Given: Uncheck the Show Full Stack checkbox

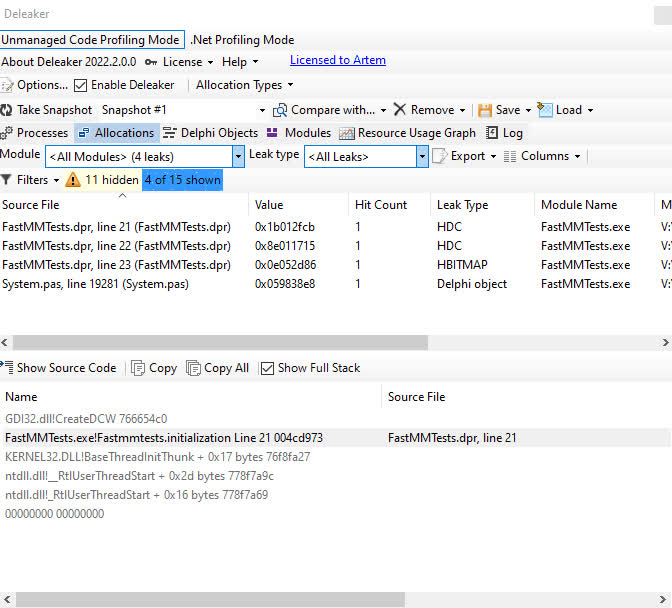Looking at the screenshot, I should coord(267,368).
